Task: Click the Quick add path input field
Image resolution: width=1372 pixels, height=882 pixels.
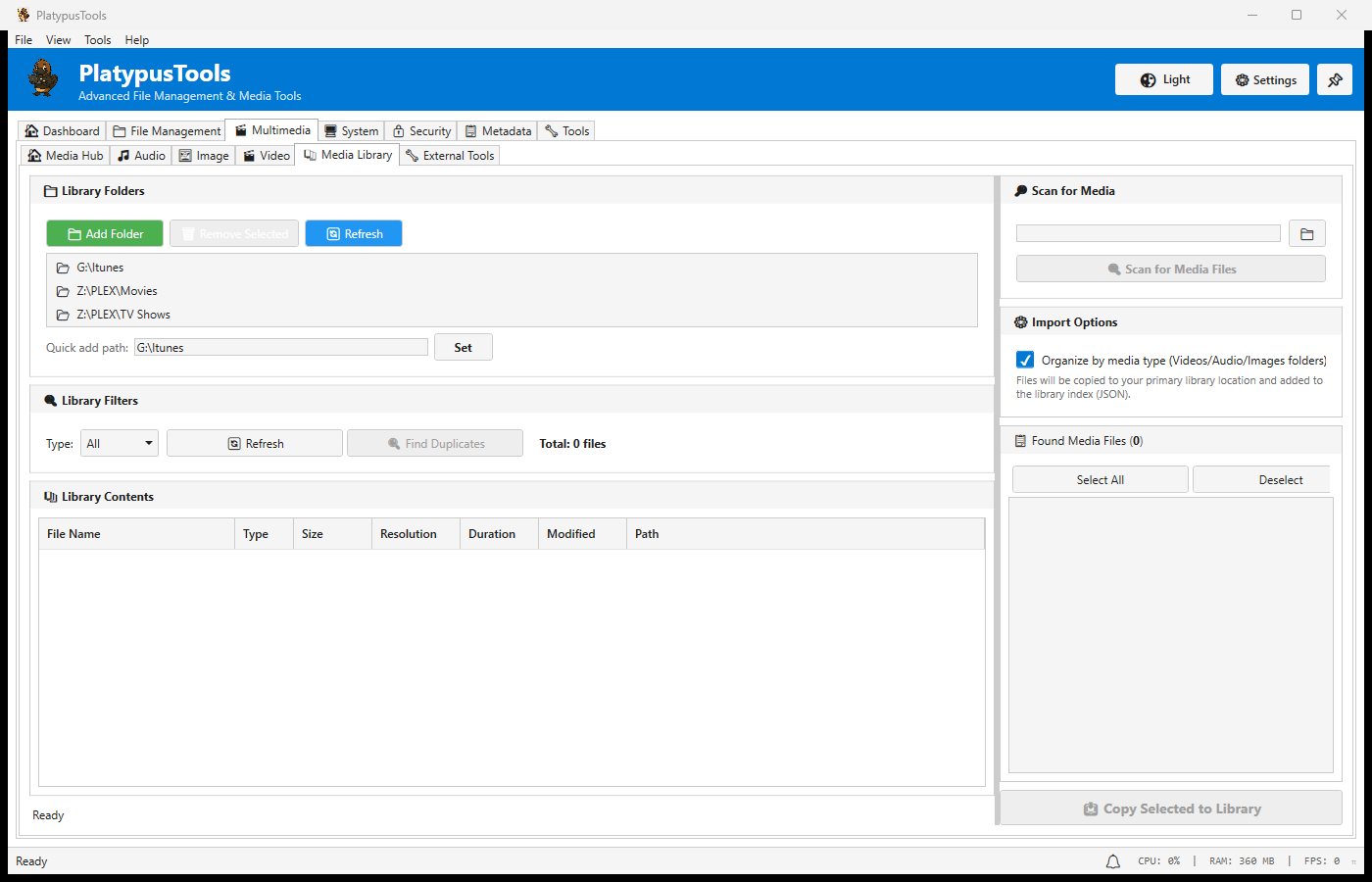Action: [280, 348]
